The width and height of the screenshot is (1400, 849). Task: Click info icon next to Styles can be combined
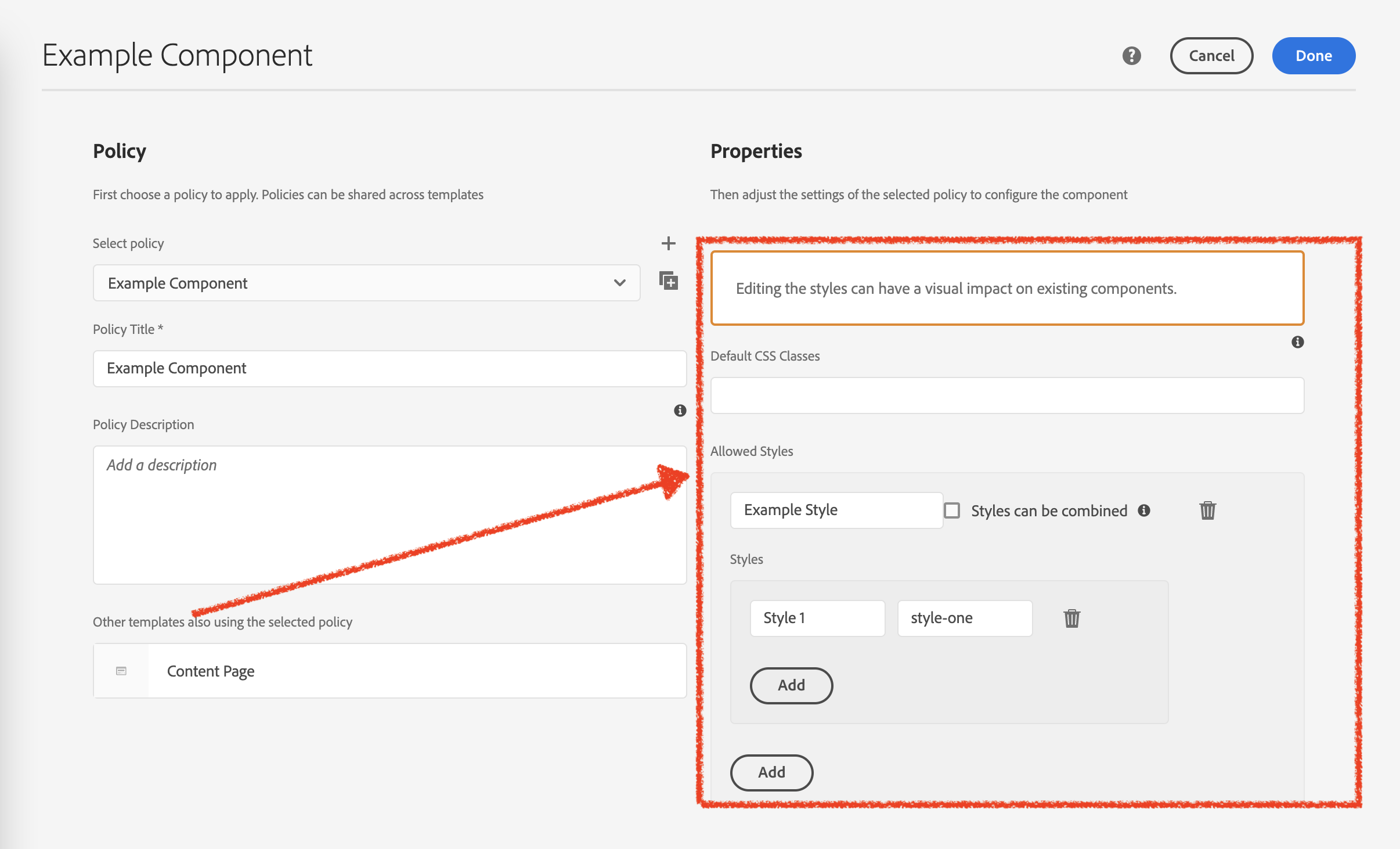pyautogui.click(x=1143, y=510)
